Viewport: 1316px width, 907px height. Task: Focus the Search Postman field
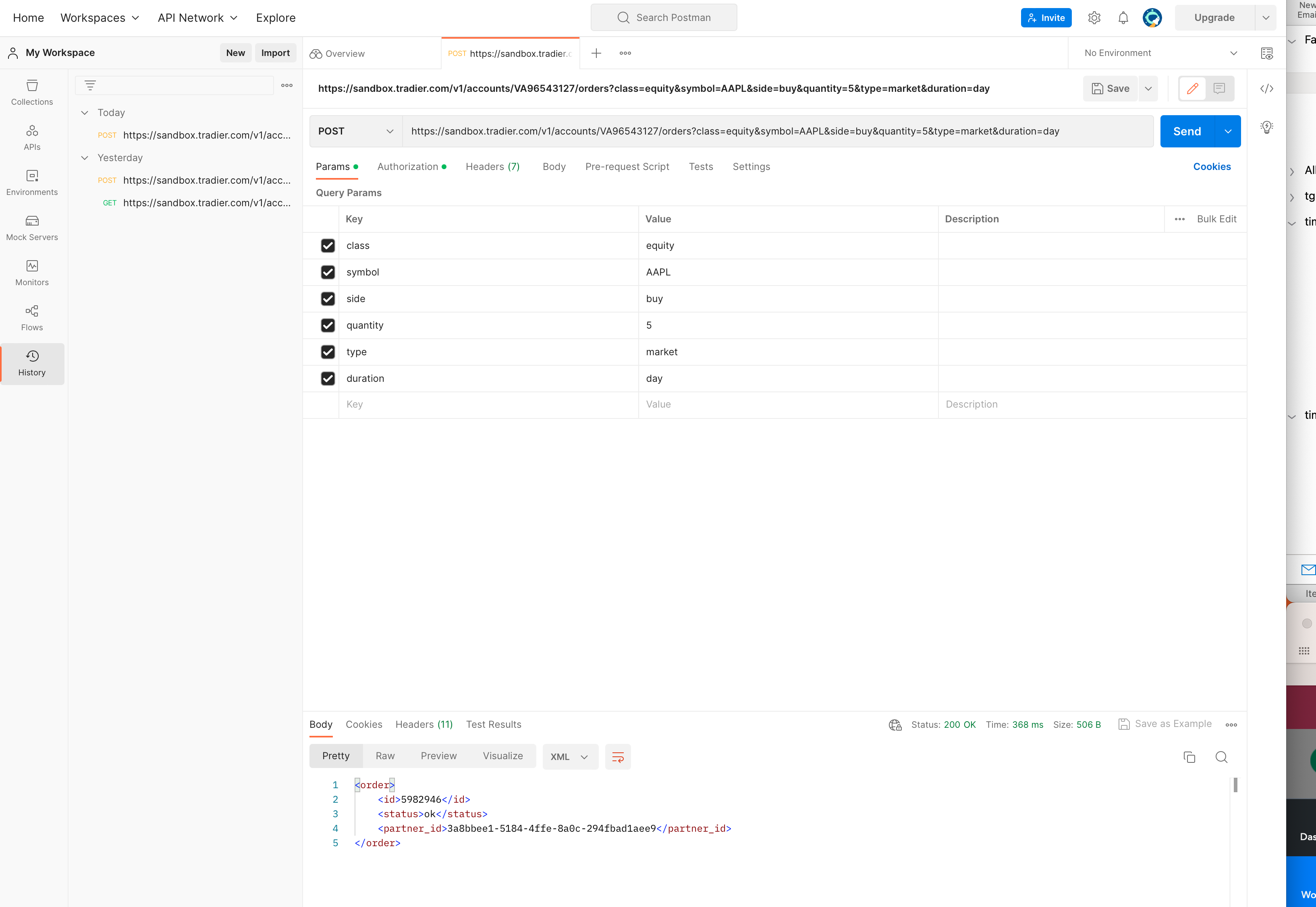[663, 18]
